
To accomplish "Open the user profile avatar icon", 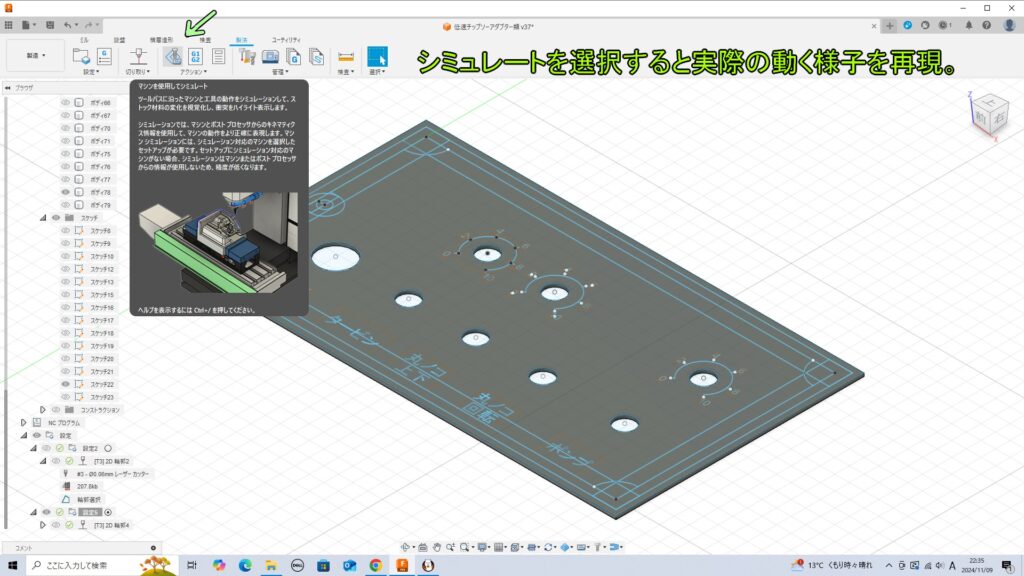I will click(x=1010, y=25).
